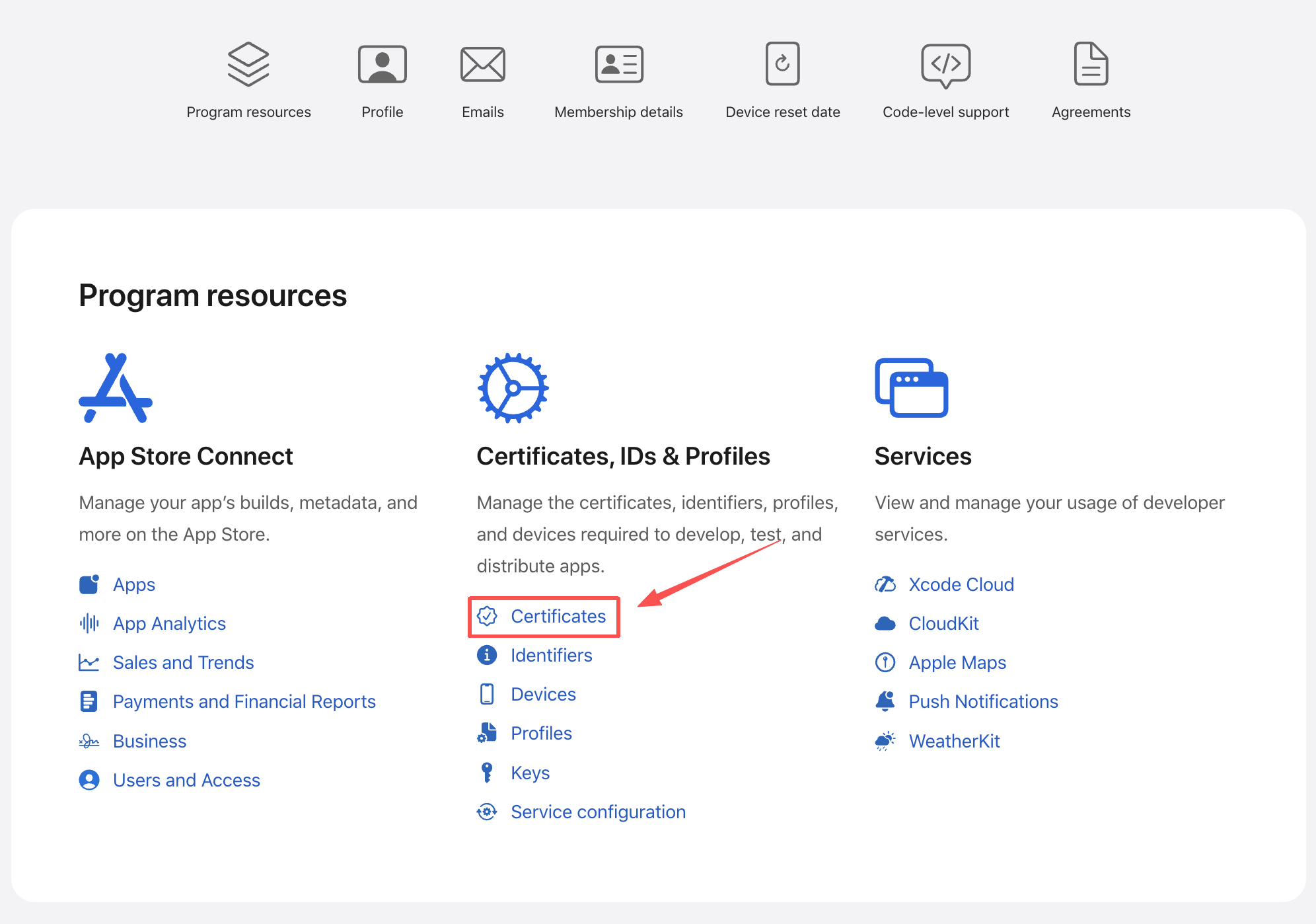The height and width of the screenshot is (924, 1316).
Task: Open the Profile icon at top
Action: point(382,63)
